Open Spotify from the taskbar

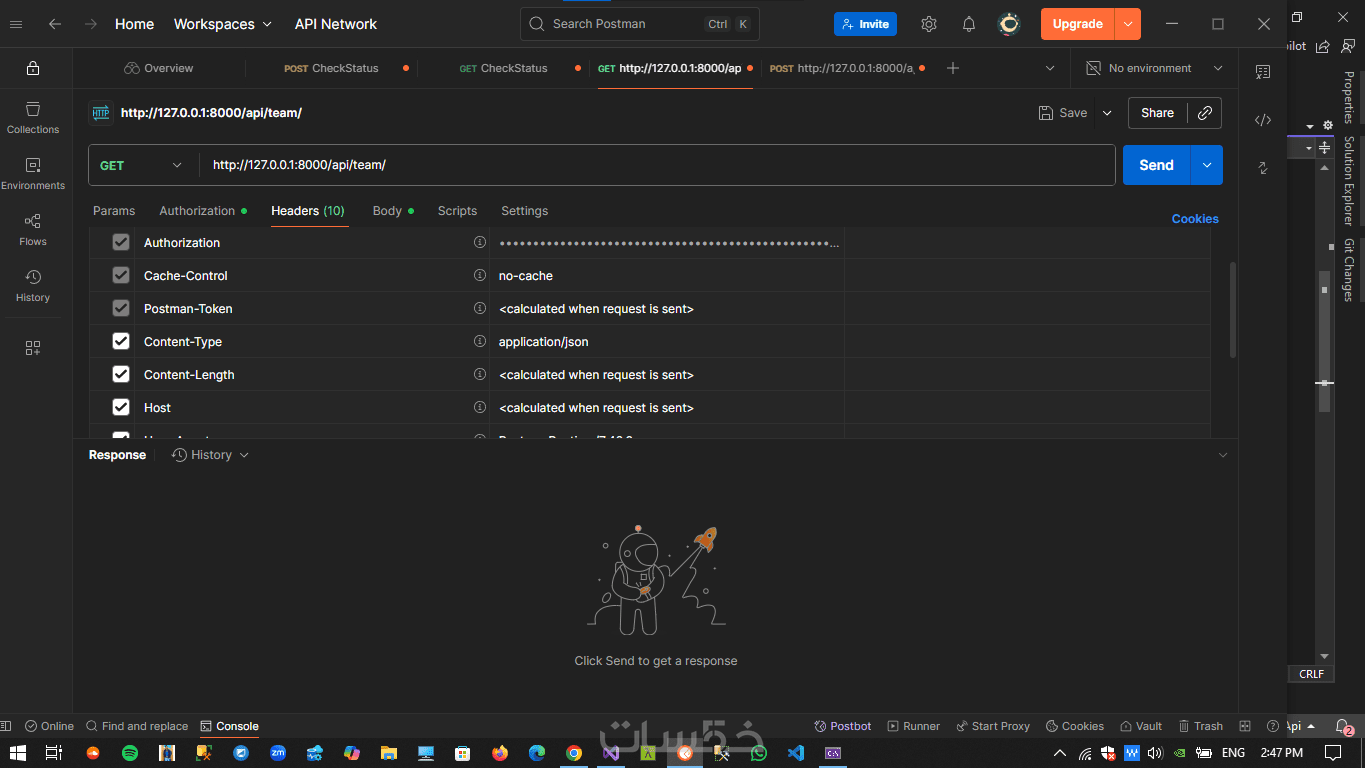click(x=130, y=753)
